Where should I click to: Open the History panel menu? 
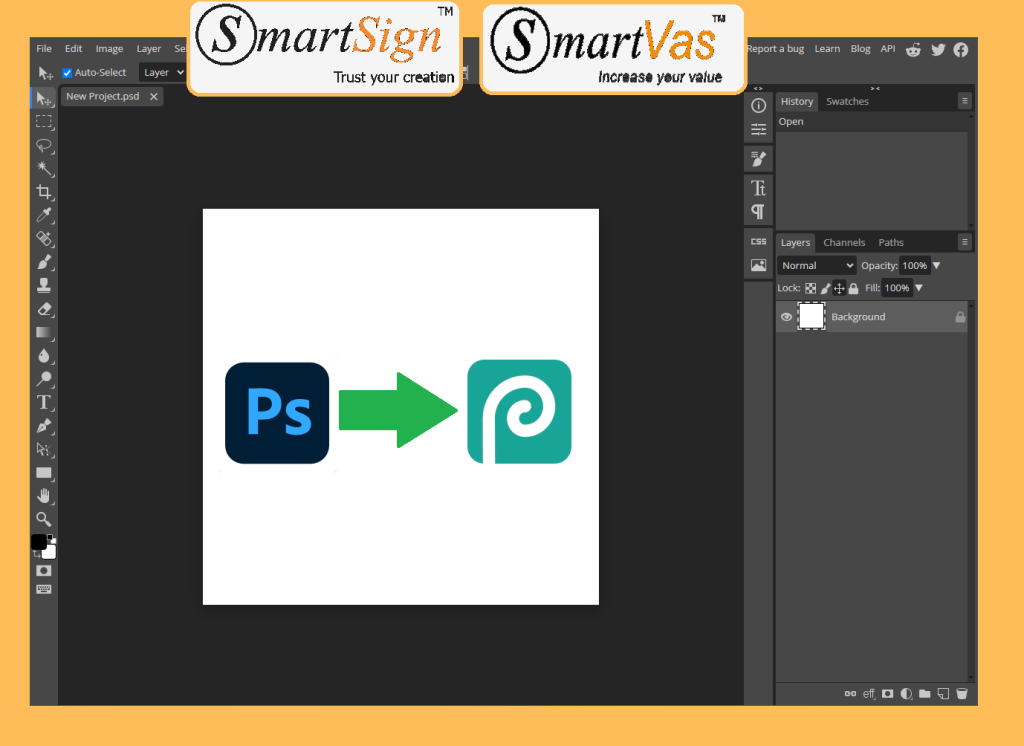click(965, 101)
